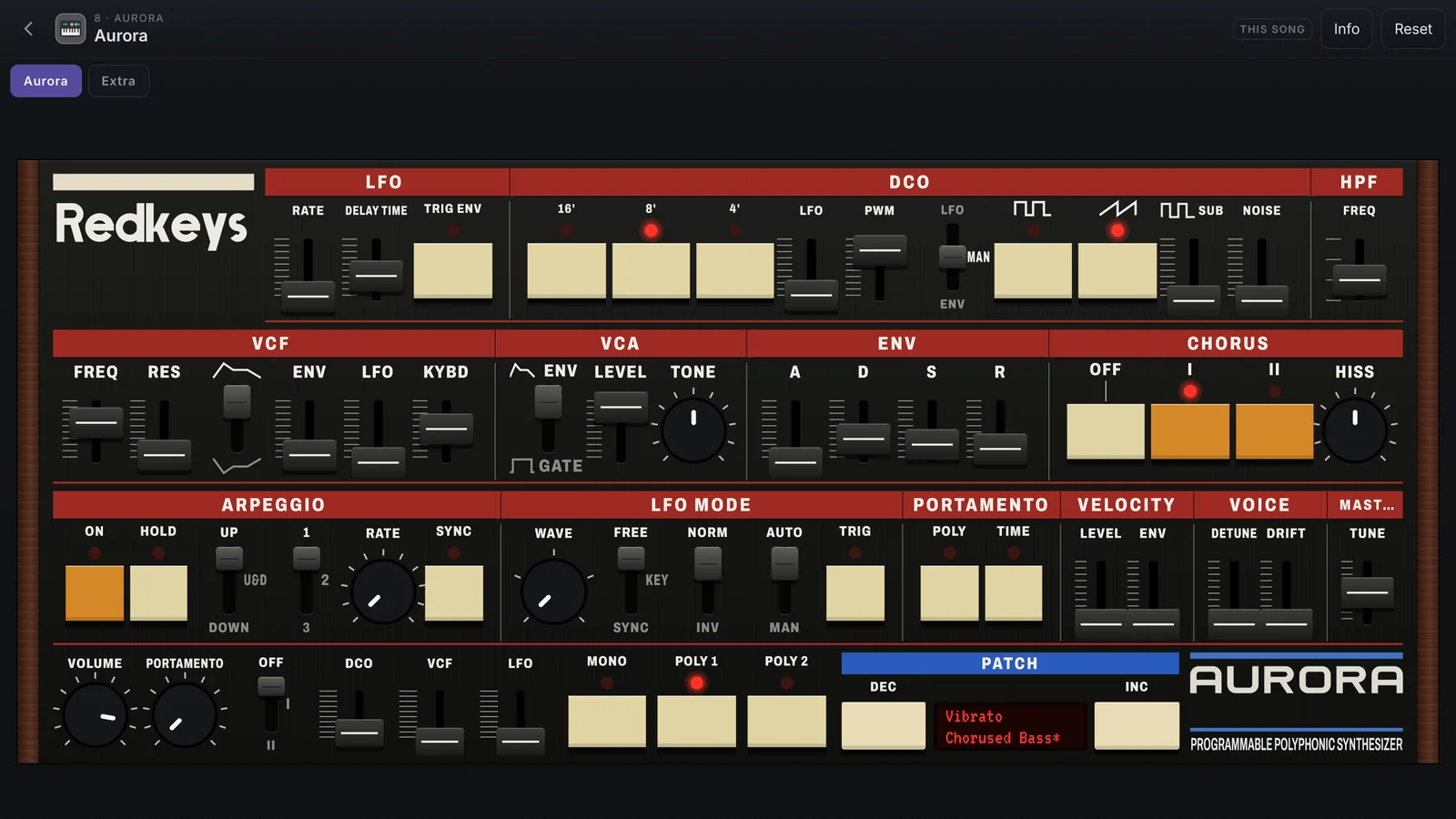Toggle the 16' DCO range button
1456x819 pixels.
pyautogui.click(x=567, y=270)
